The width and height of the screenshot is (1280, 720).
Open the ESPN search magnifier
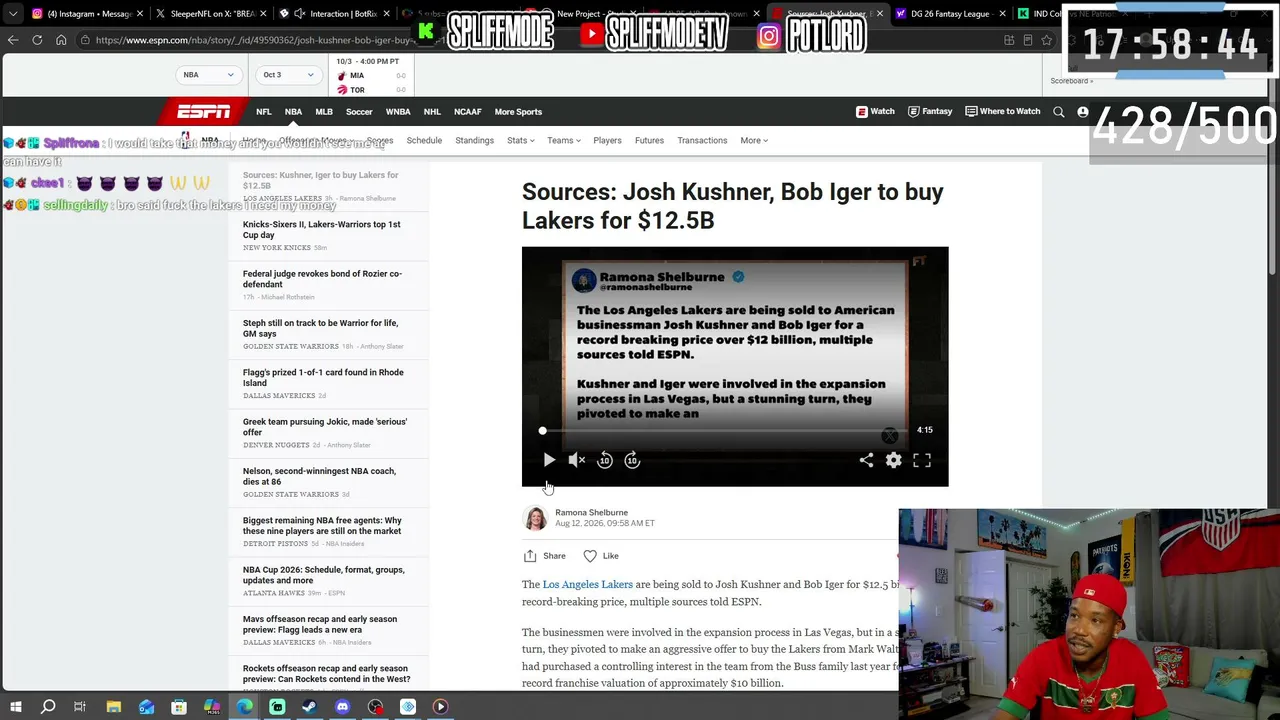tap(1059, 112)
